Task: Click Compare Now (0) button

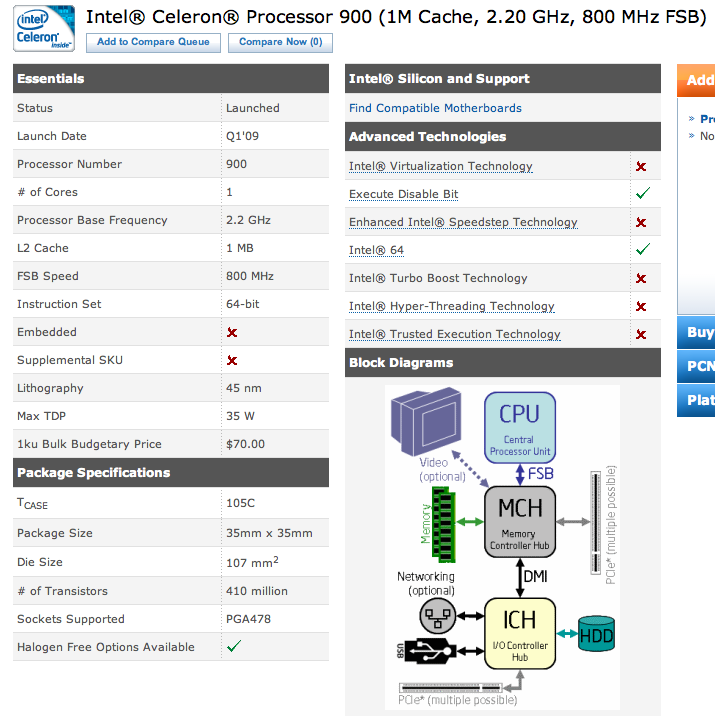Action: (280, 42)
